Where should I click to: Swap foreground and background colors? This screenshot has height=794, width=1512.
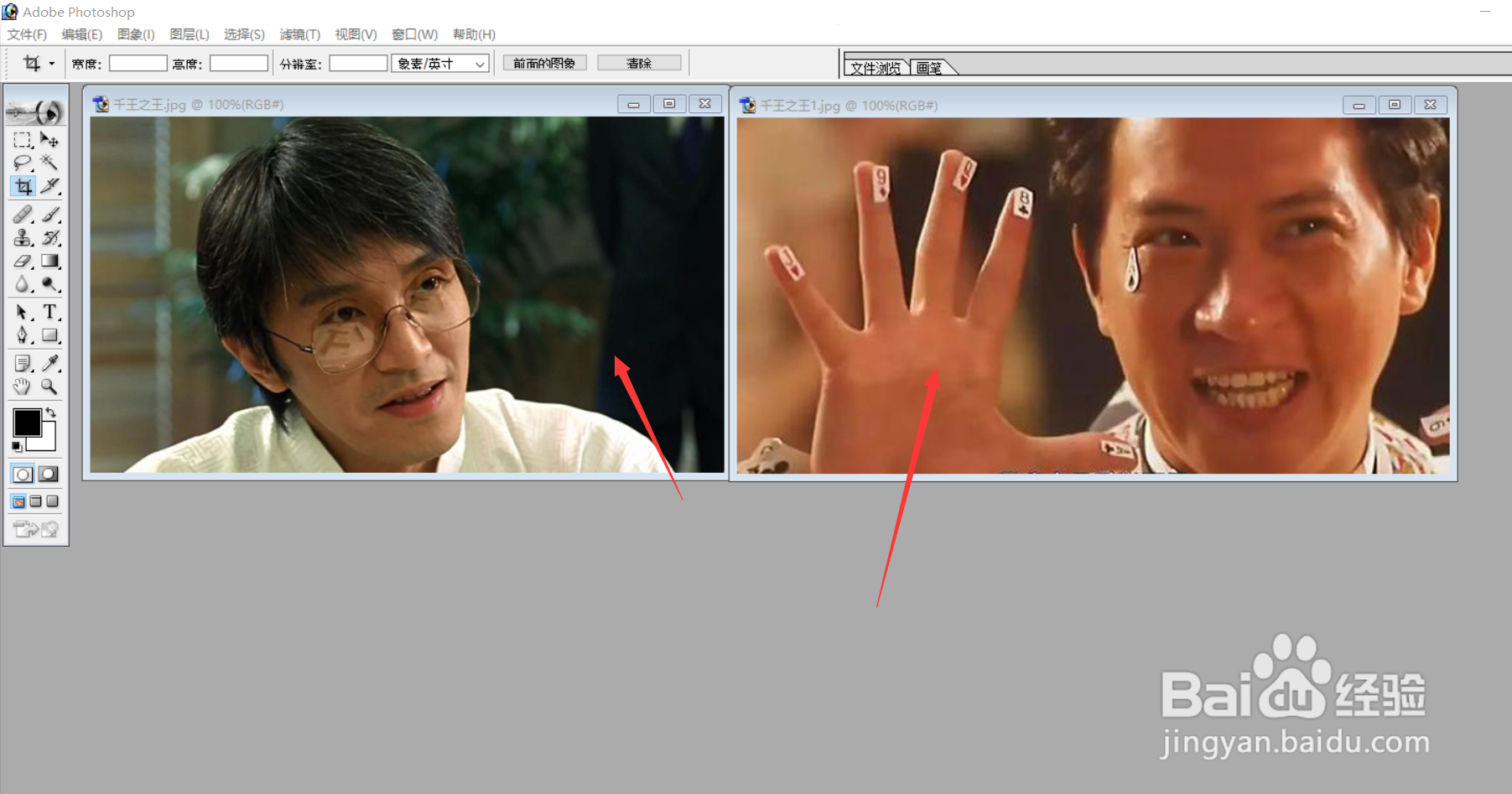pos(51,412)
